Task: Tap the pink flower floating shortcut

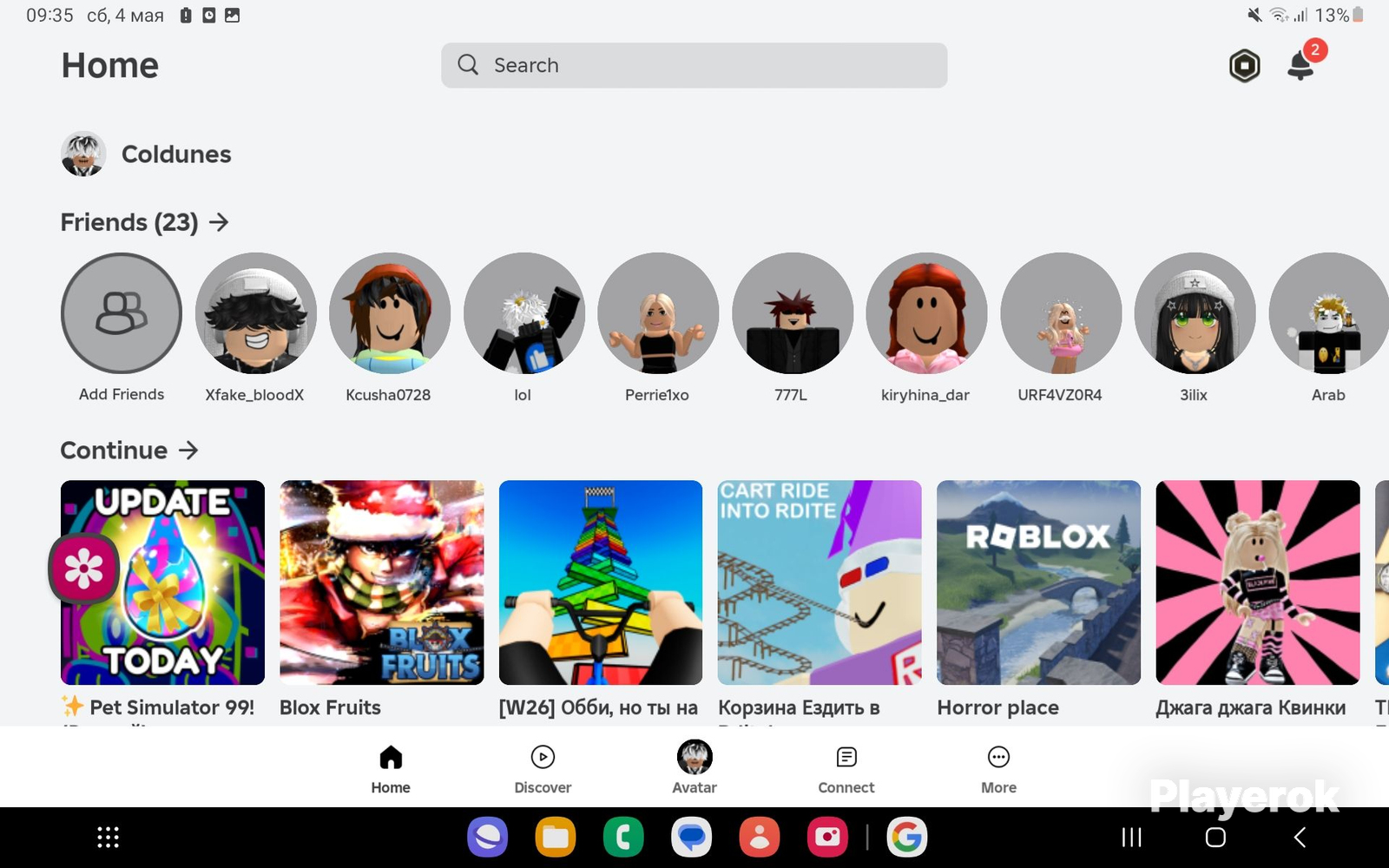Action: (83, 569)
